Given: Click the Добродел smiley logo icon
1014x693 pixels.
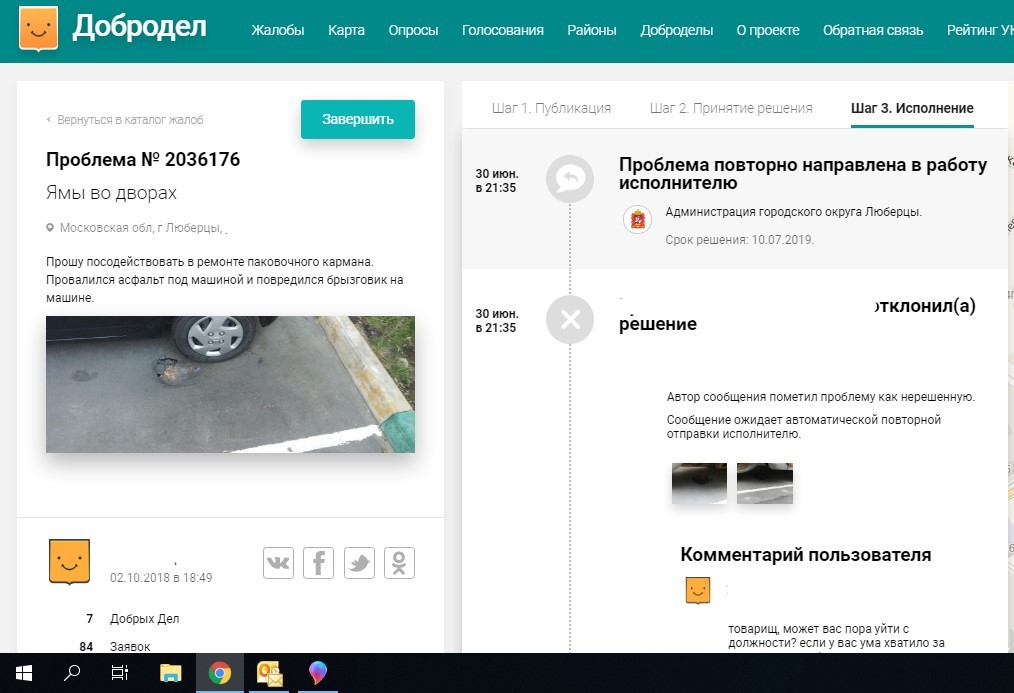Looking at the screenshot, I should pos(38,29).
